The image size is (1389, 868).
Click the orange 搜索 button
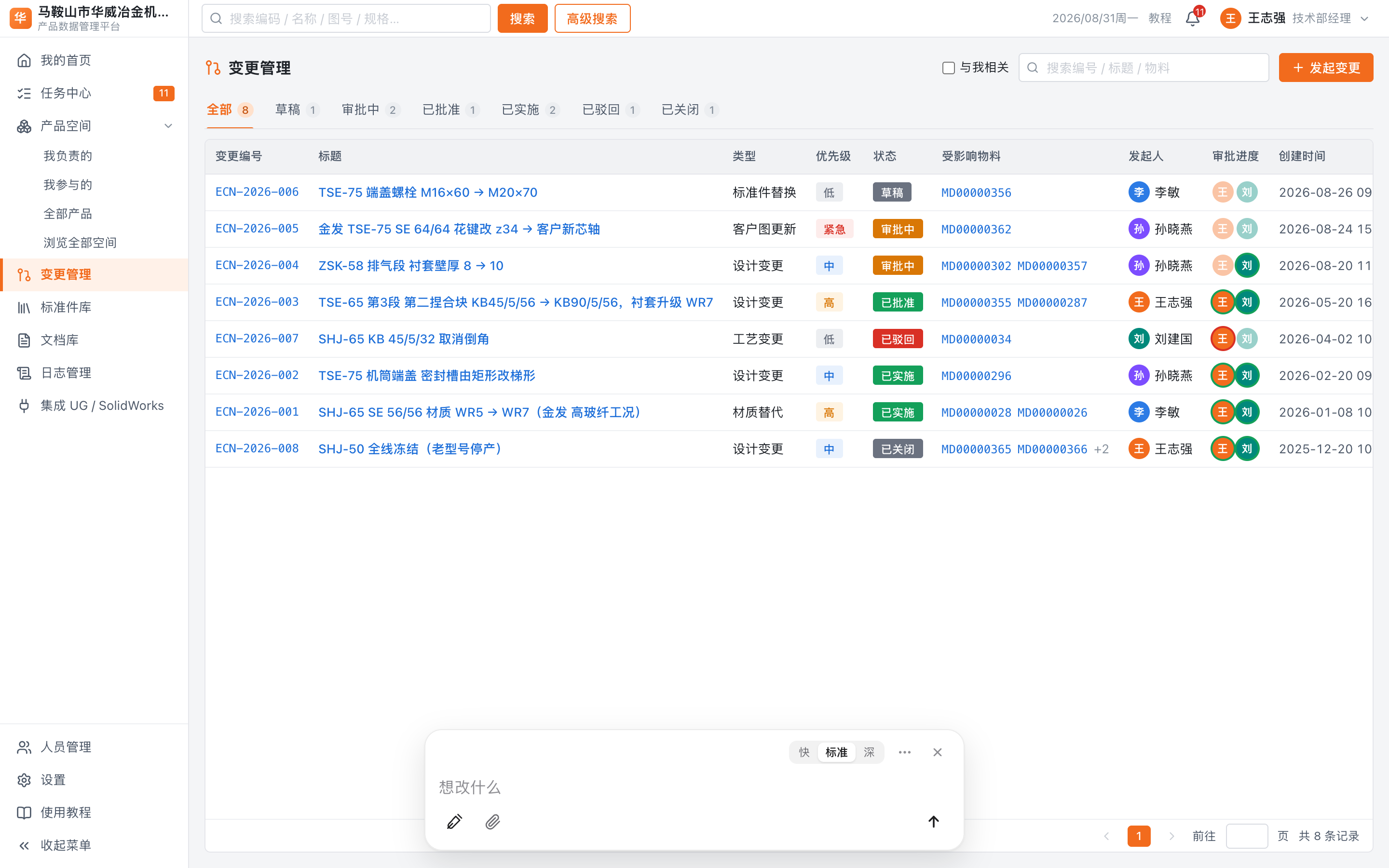pyautogui.click(x=522, y=18)
